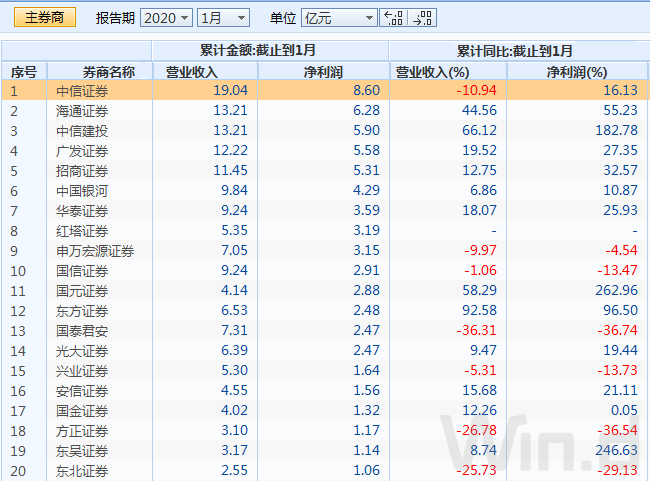650x487 pixels.
Task: Select the 方正证券 row
Action: 324,430
